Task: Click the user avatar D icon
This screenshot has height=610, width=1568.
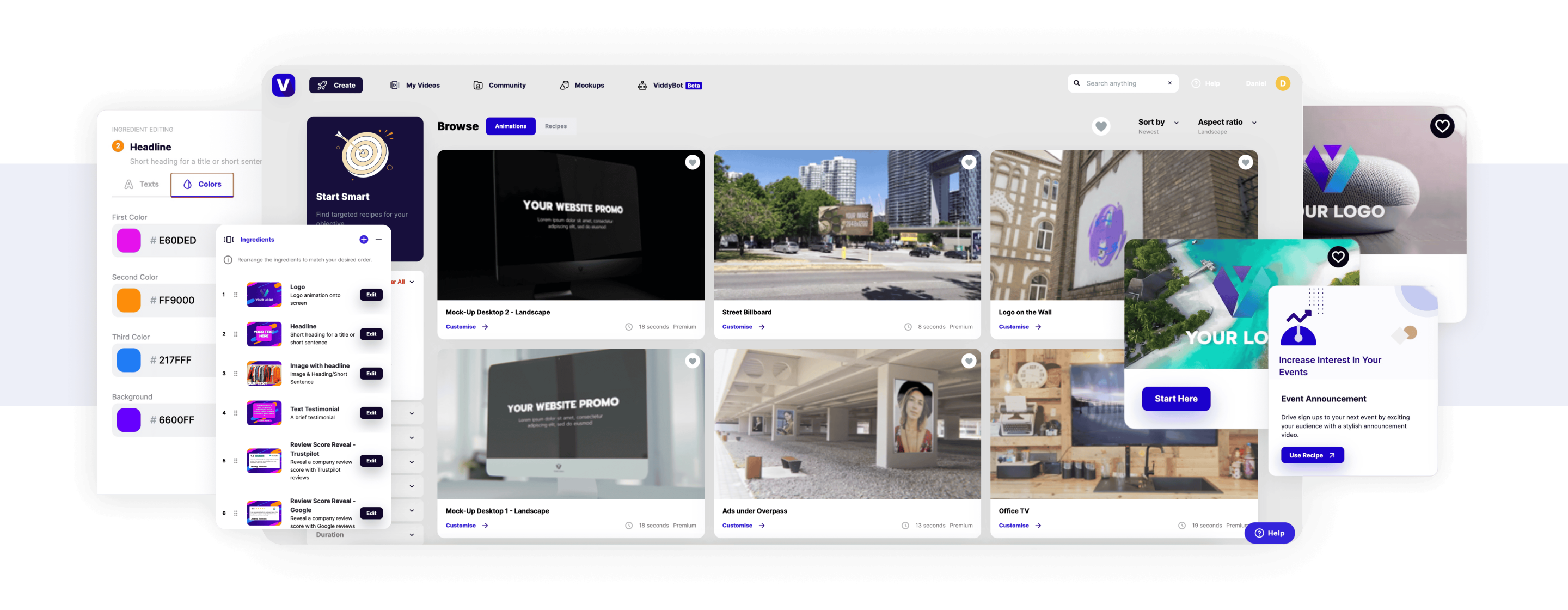Action: pos(1283,83)
